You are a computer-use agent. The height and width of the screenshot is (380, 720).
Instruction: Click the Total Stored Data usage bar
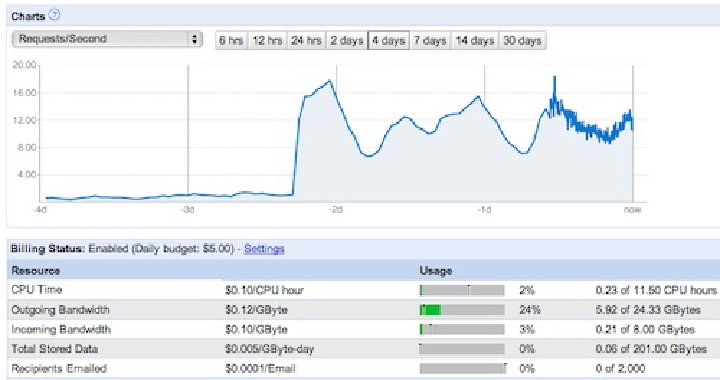(x=462, y=349)
